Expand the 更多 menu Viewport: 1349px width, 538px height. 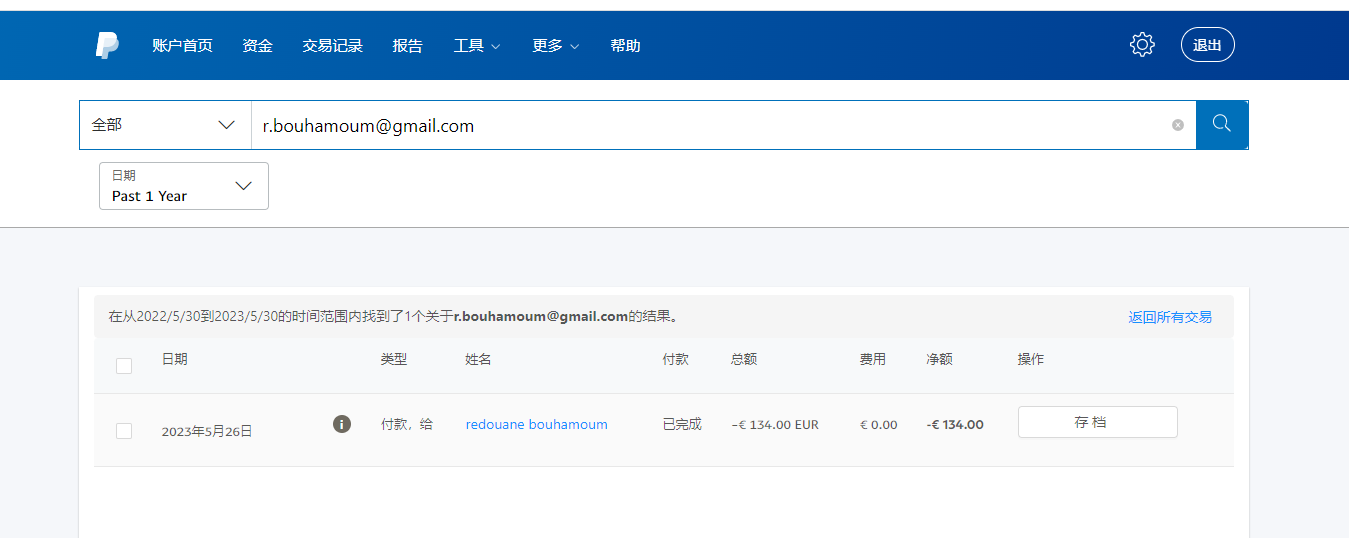pyautogui.click(x=555, y=46)
